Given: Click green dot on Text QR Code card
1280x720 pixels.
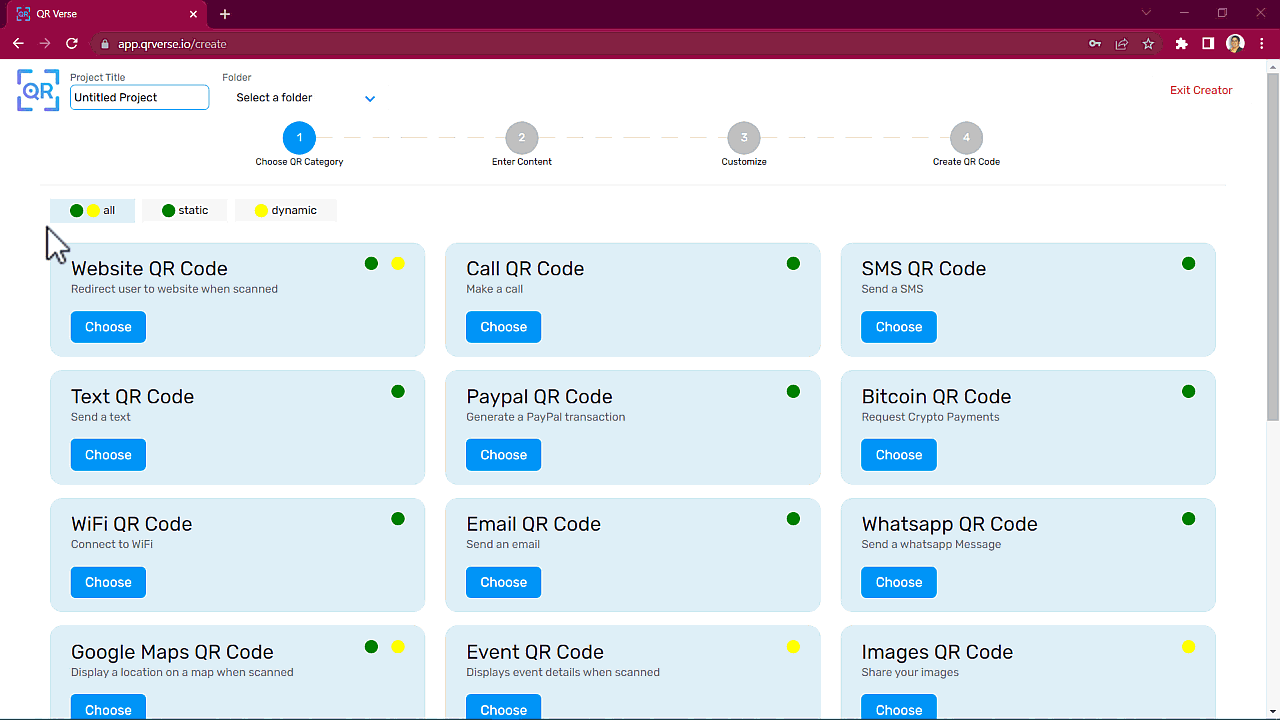Looking at the screenshot, I should [x=398, y=391].
